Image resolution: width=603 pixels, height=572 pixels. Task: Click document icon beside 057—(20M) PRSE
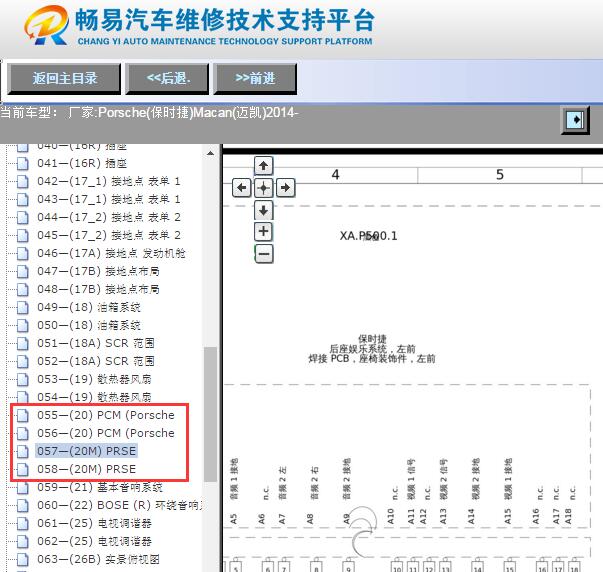(23, 451)
